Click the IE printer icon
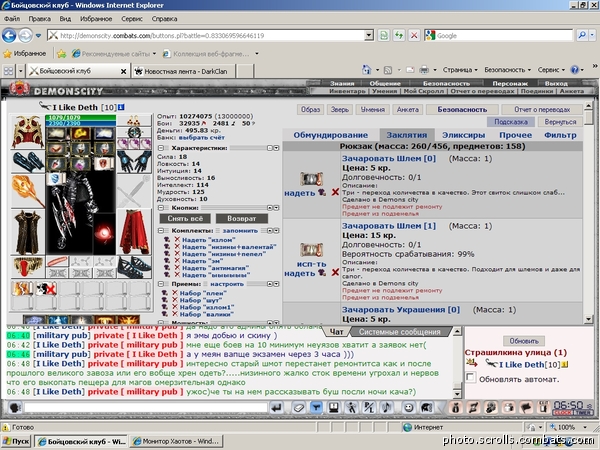 tap(424, 70)
